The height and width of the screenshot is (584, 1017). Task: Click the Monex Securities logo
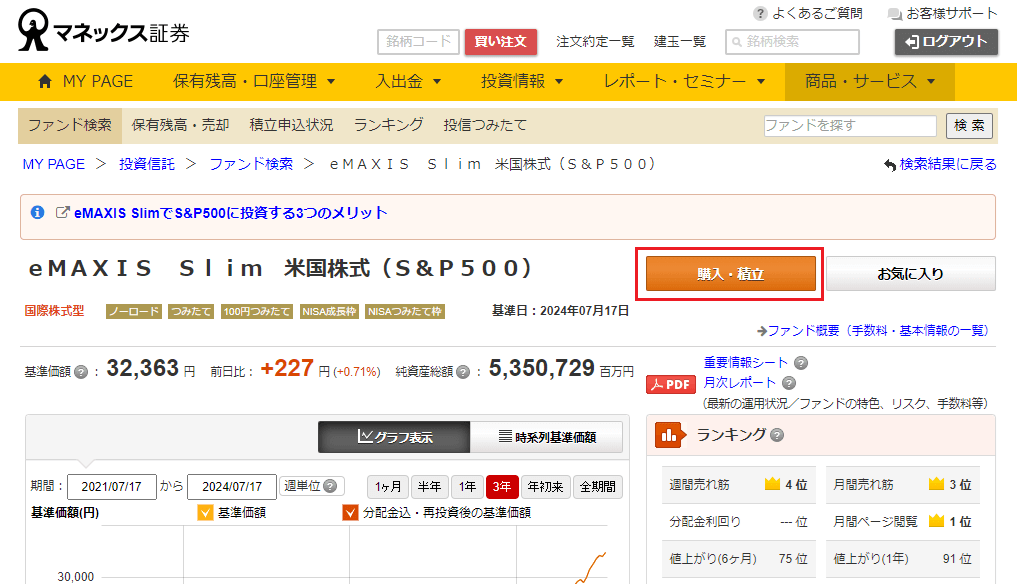[x=103, y=32]
